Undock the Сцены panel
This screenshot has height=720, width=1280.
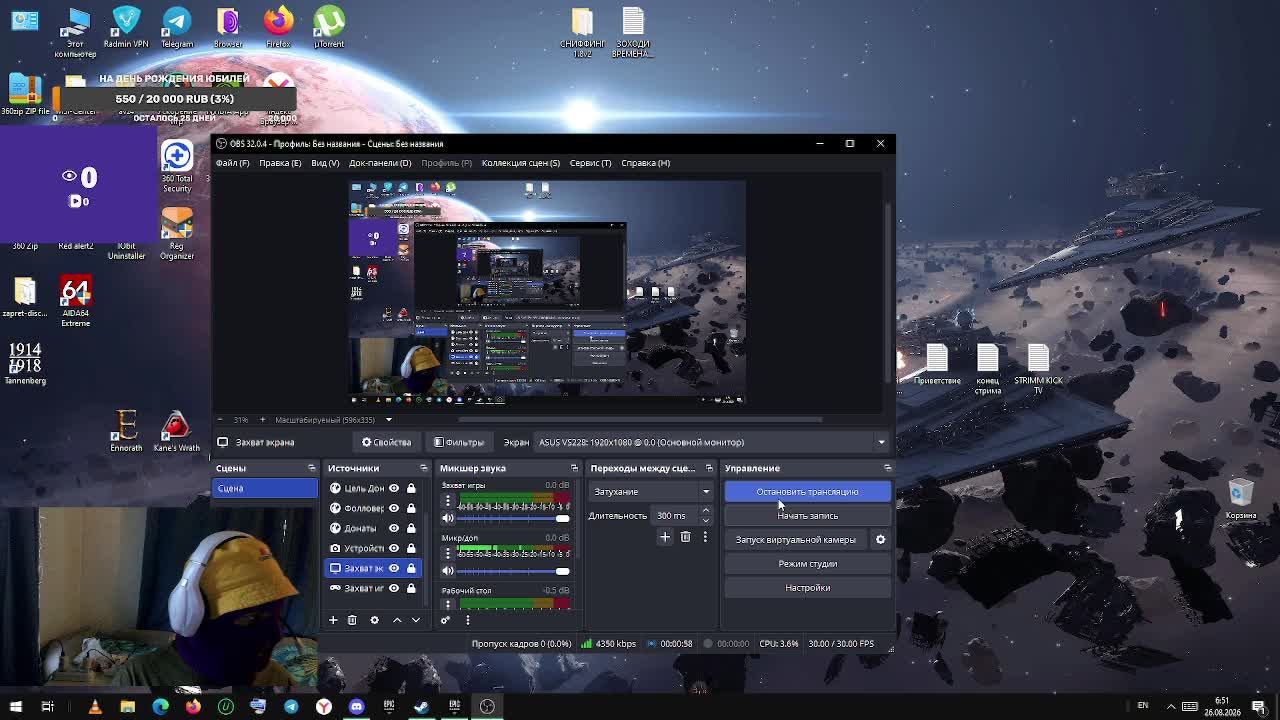tap(311, 468)
